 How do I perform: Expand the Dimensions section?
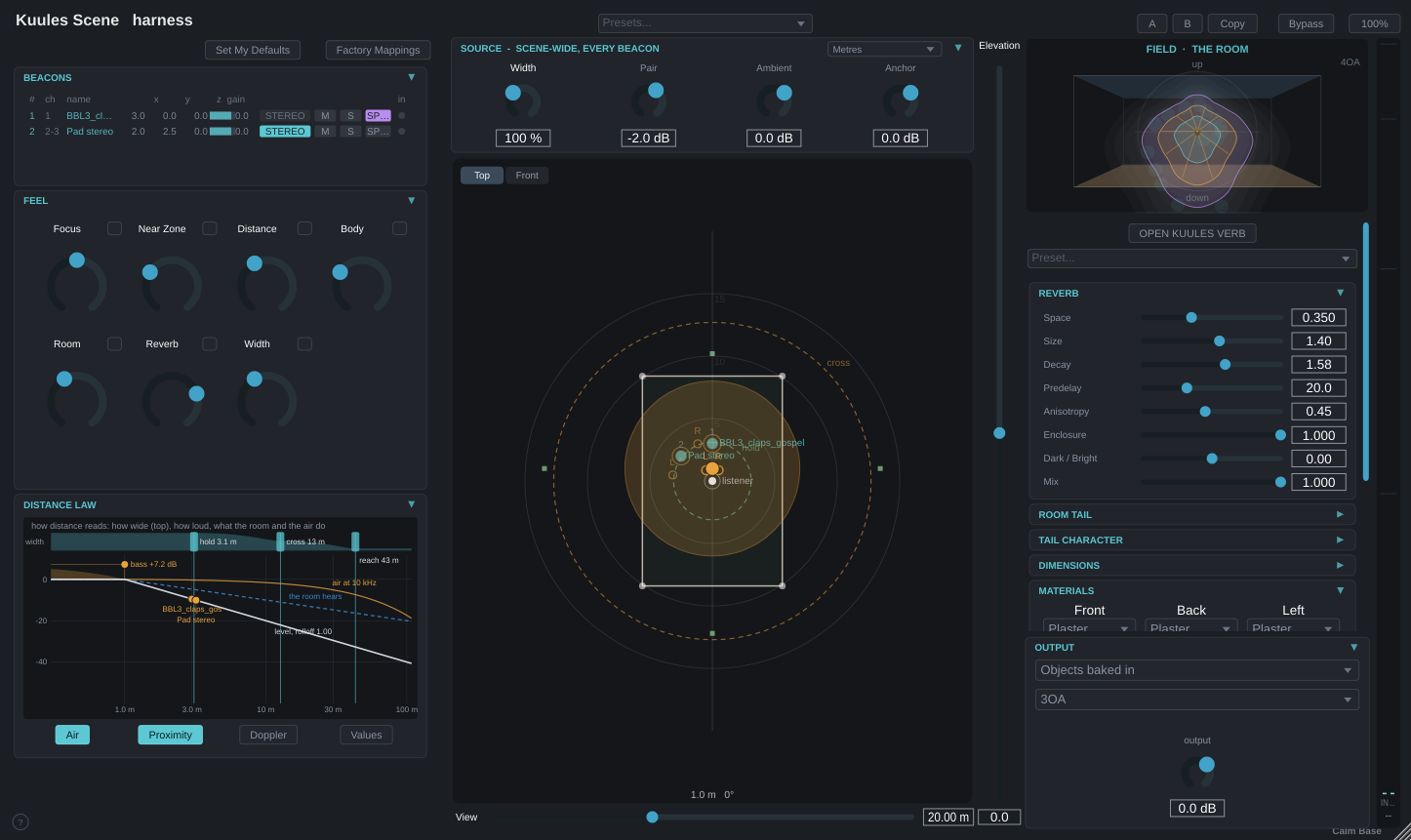pyautogui.click(x=1191, y=565)
